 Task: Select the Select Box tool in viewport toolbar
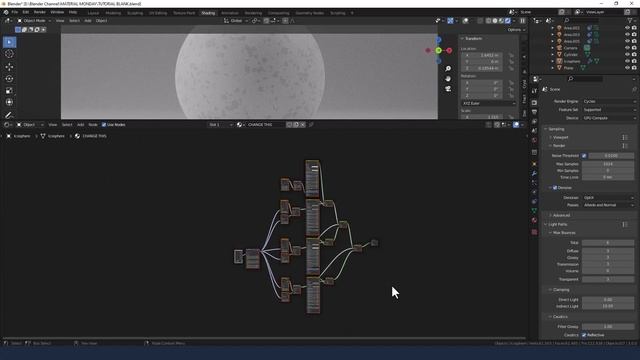(9, 42)
